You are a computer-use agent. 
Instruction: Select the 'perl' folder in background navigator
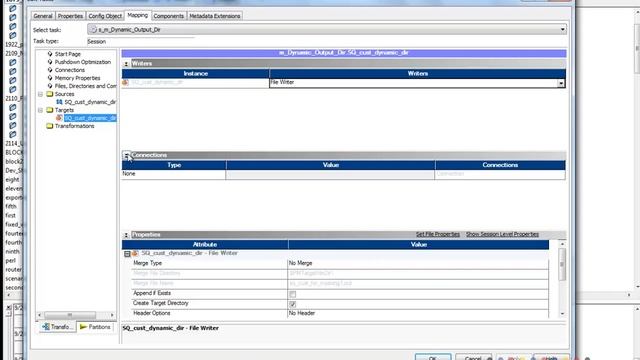point(11,260)
